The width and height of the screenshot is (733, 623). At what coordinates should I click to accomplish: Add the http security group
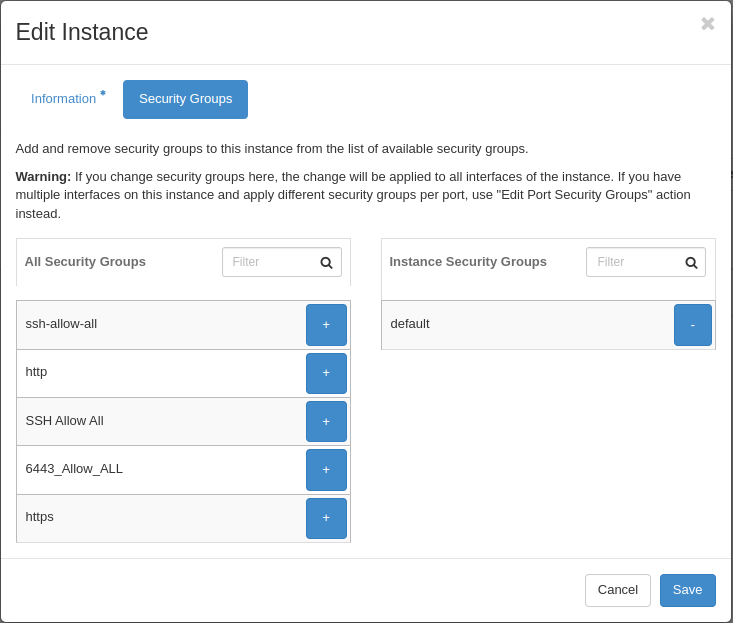coord(326,373)
